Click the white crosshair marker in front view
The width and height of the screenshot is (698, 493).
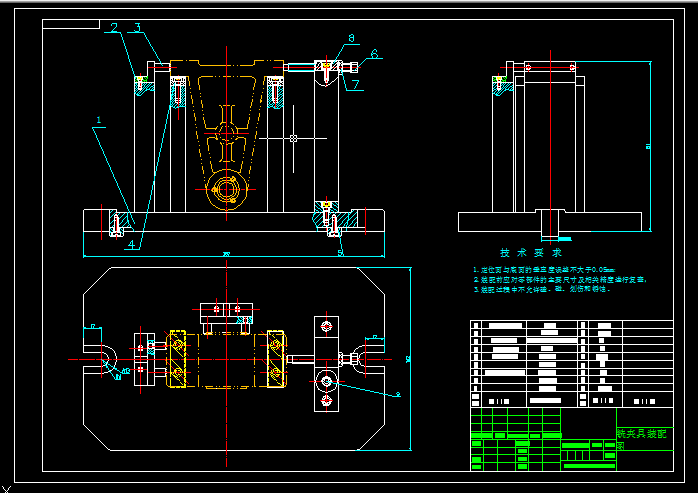[293, 139]
